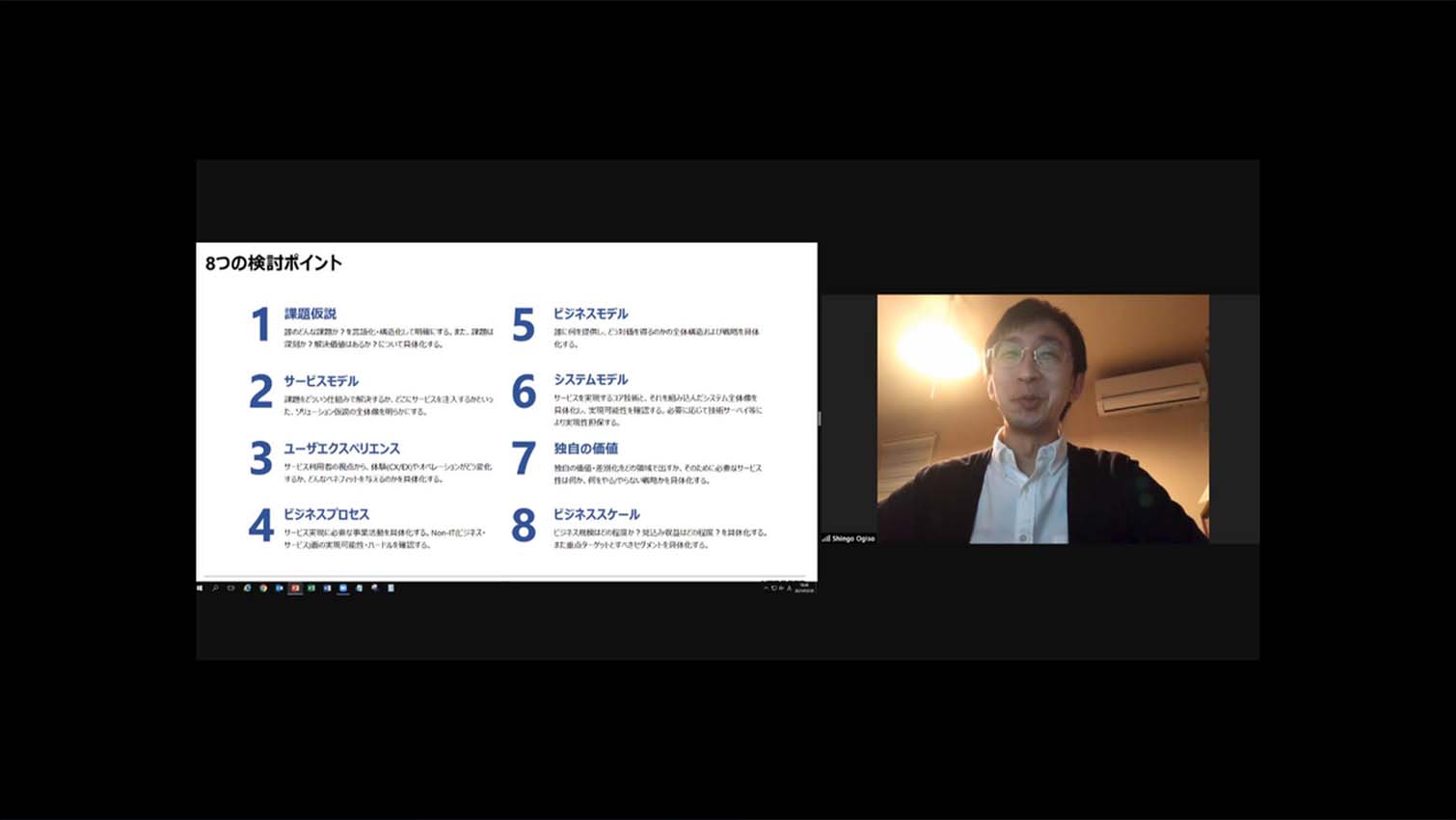
Task: Select the 独自の価値 heading
Action: [x=585, y=449]
